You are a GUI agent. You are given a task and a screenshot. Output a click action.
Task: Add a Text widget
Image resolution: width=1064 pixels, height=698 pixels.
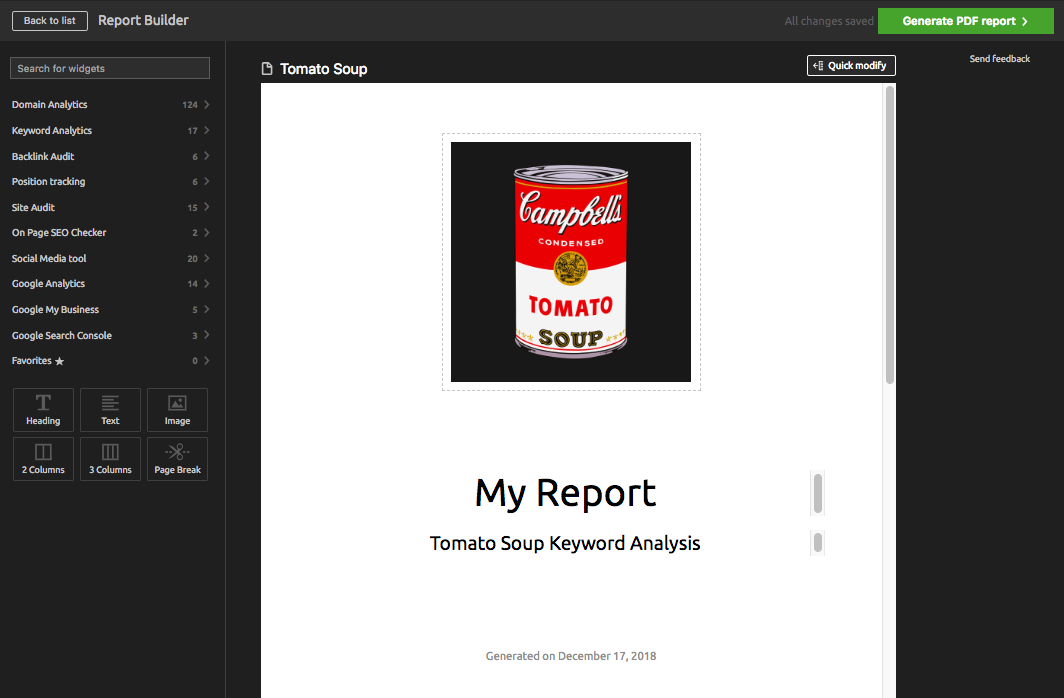(110, 410)
